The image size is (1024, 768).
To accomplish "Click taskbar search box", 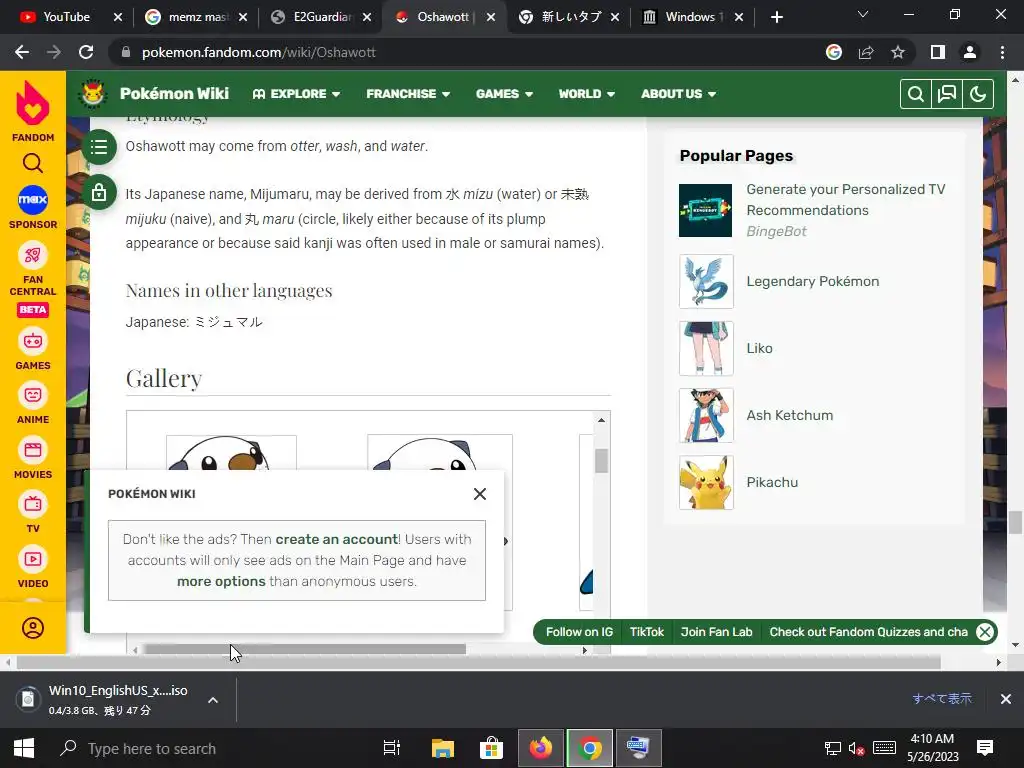I will click(x=209, y=748).
